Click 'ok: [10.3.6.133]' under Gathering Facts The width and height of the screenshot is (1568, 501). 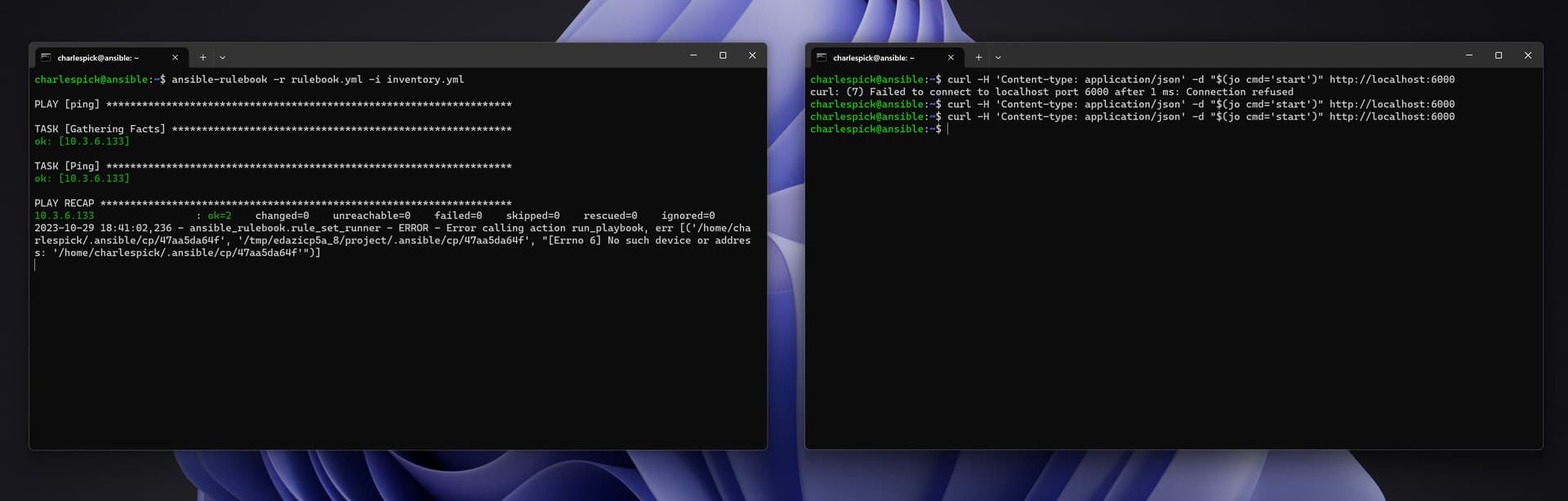pyautogui.click(x=82, y=141)
